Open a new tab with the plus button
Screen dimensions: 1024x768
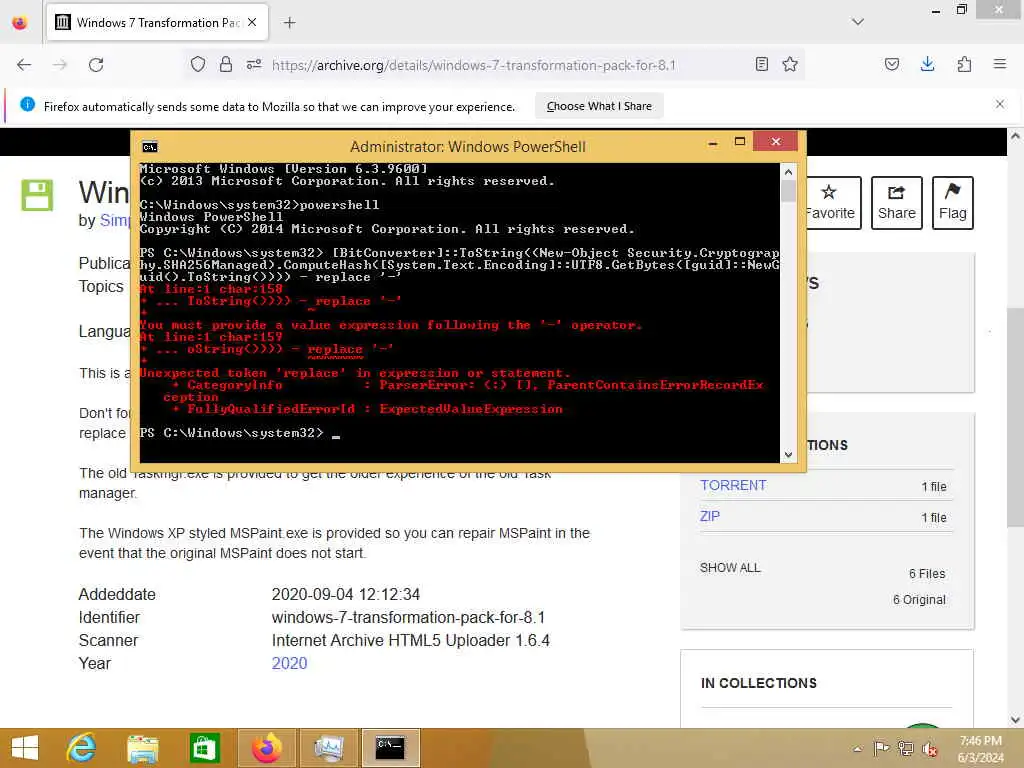pos(289,23)
